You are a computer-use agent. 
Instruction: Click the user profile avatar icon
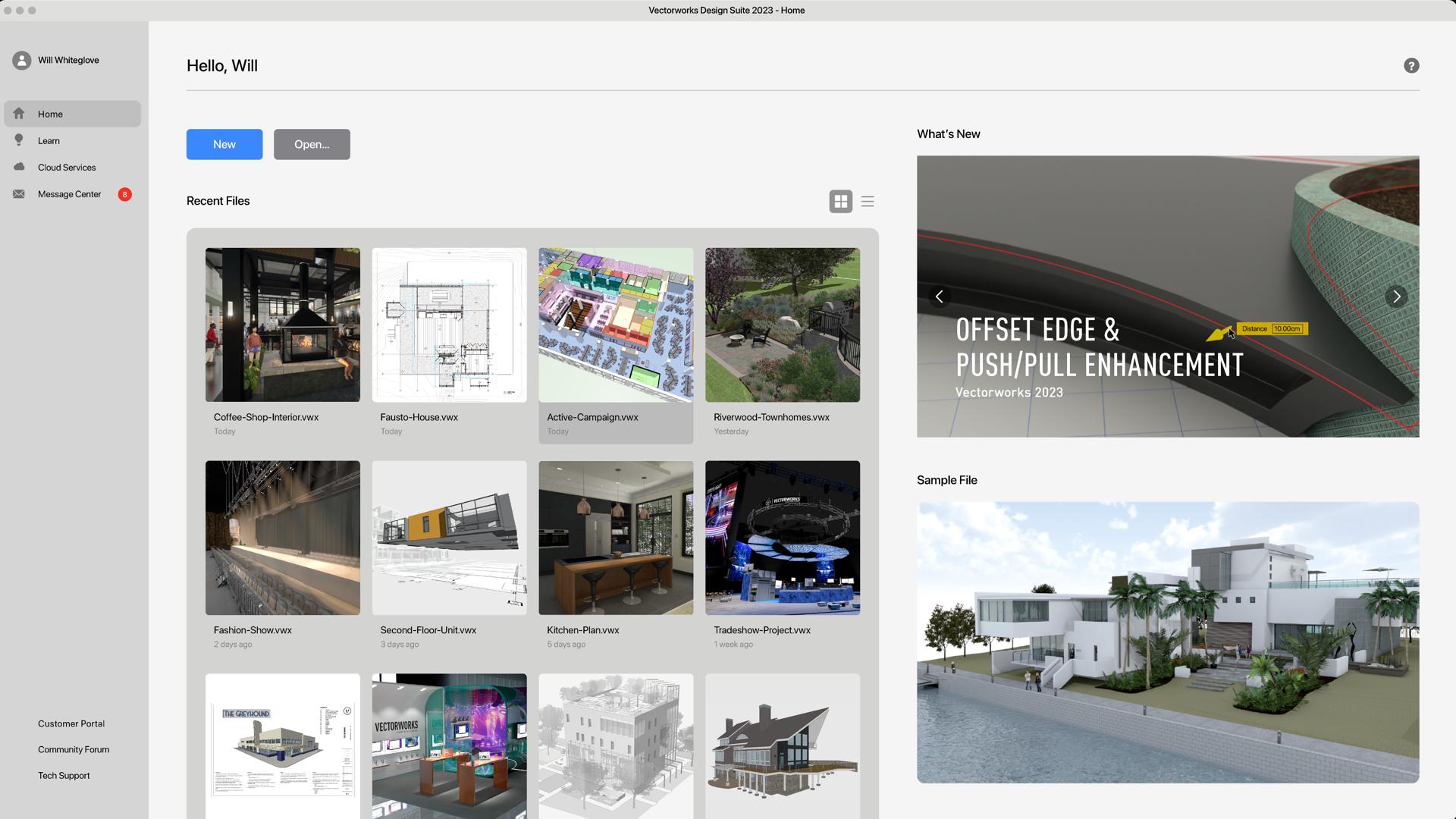(x=21, y=61)
